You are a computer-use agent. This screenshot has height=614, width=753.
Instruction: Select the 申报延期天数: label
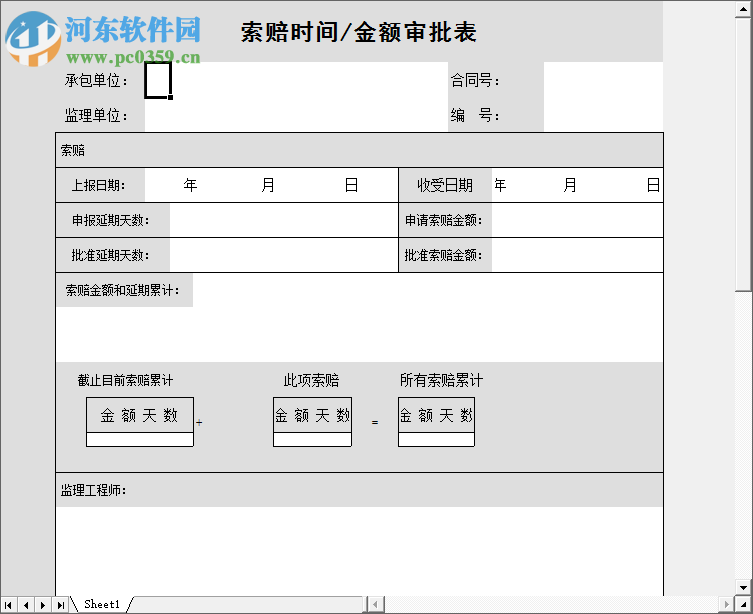pos(110,220)
